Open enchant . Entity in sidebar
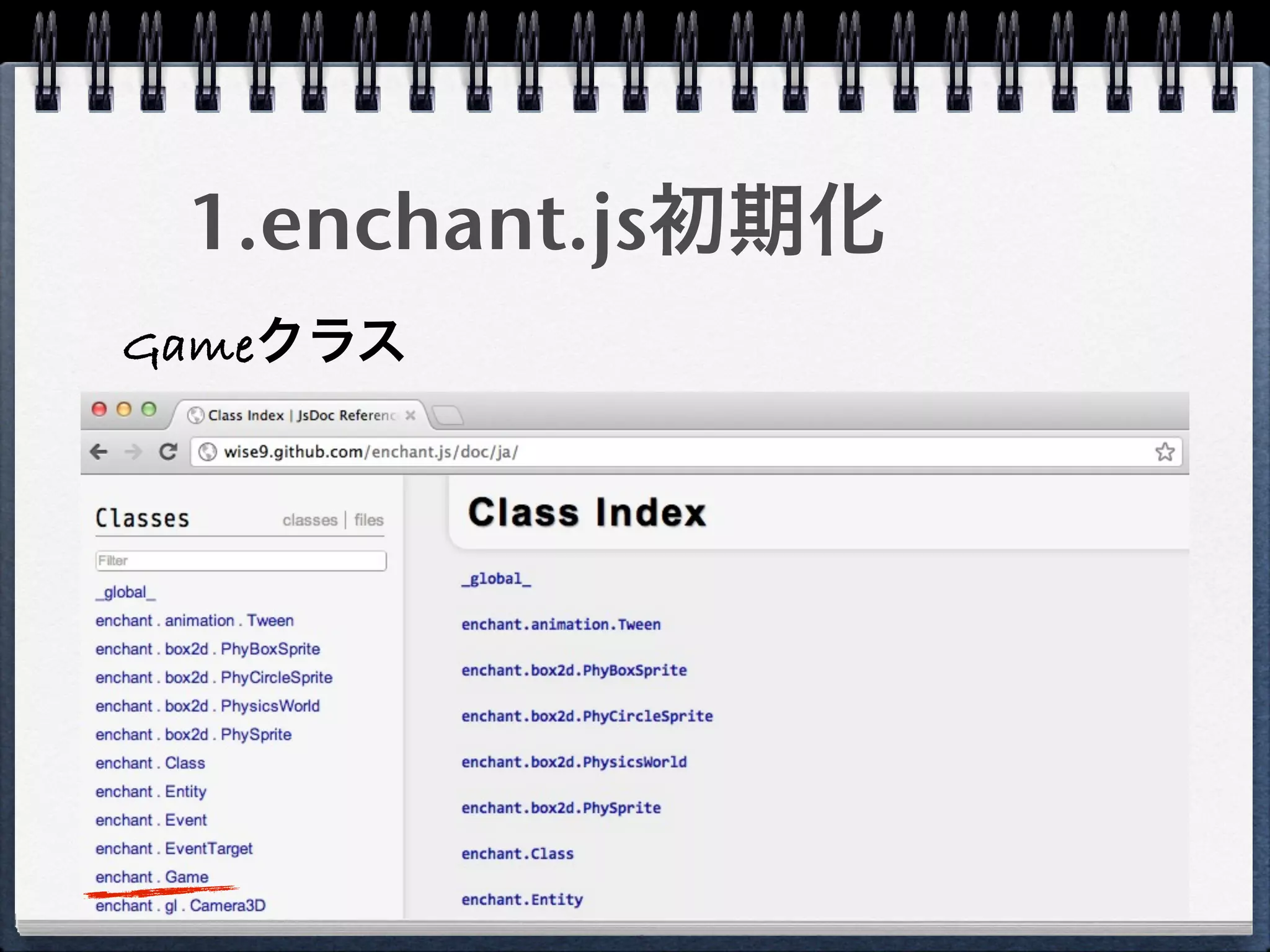 tap(151, 791)
